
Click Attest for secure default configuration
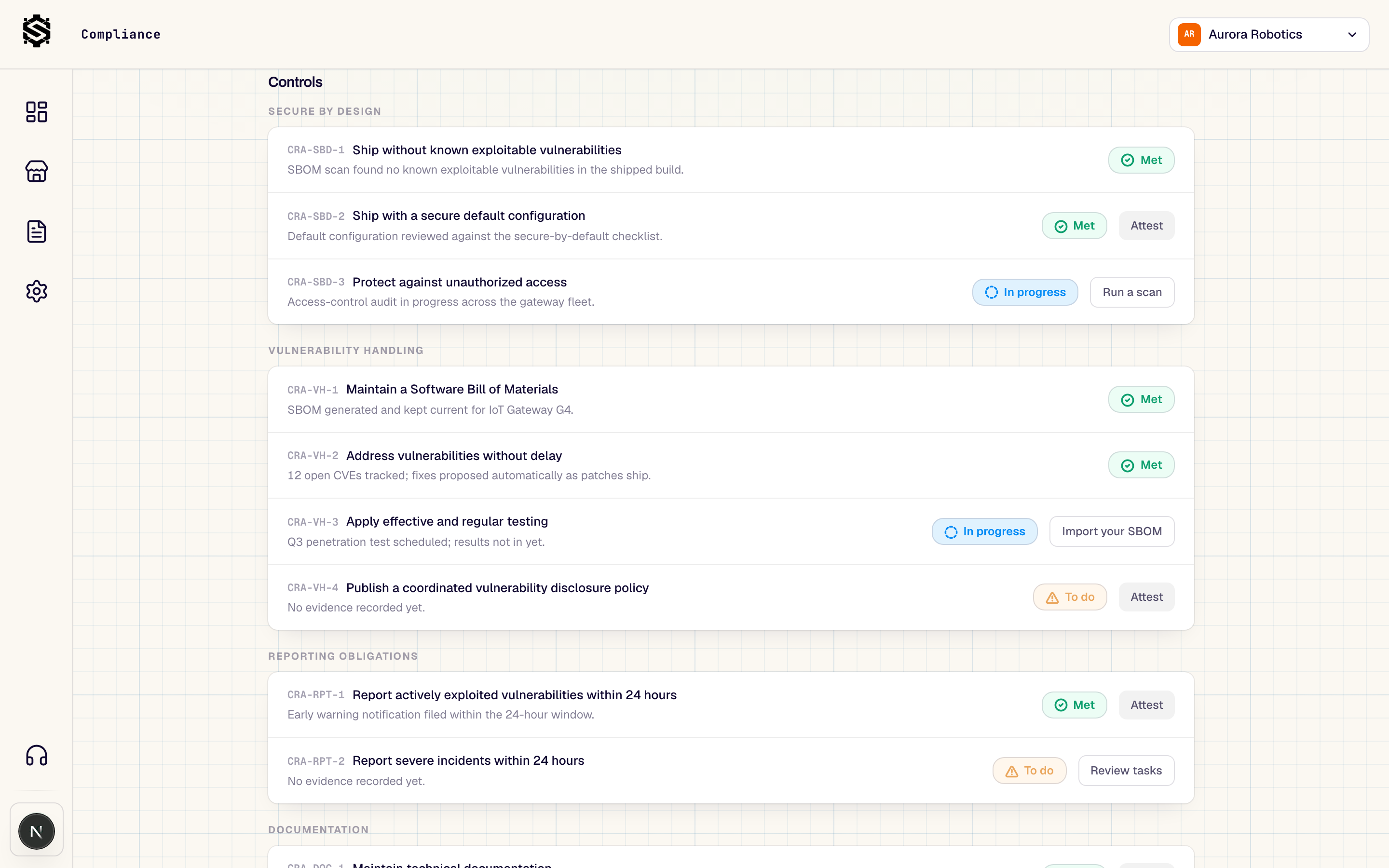1146,226
